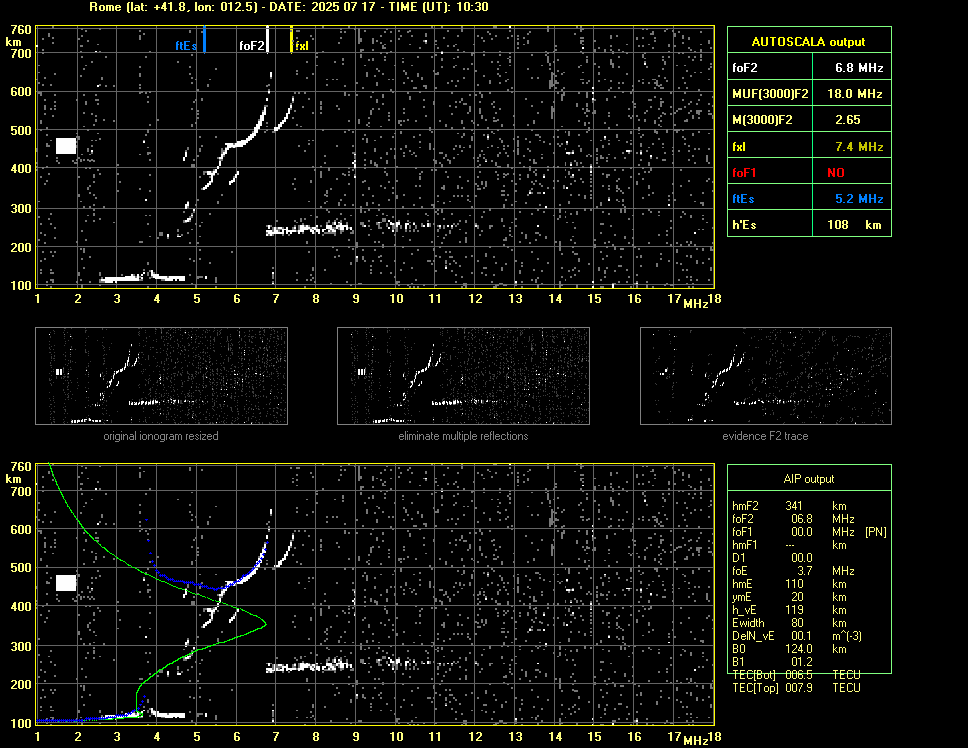
Task: Click the h'Es value 108 km
Action: [x=854, y=225]
